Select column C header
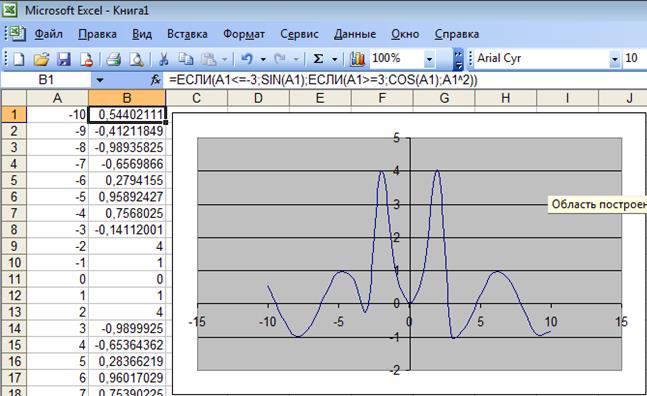The width and height of the screenshot is (647, 396). (196, 98)
